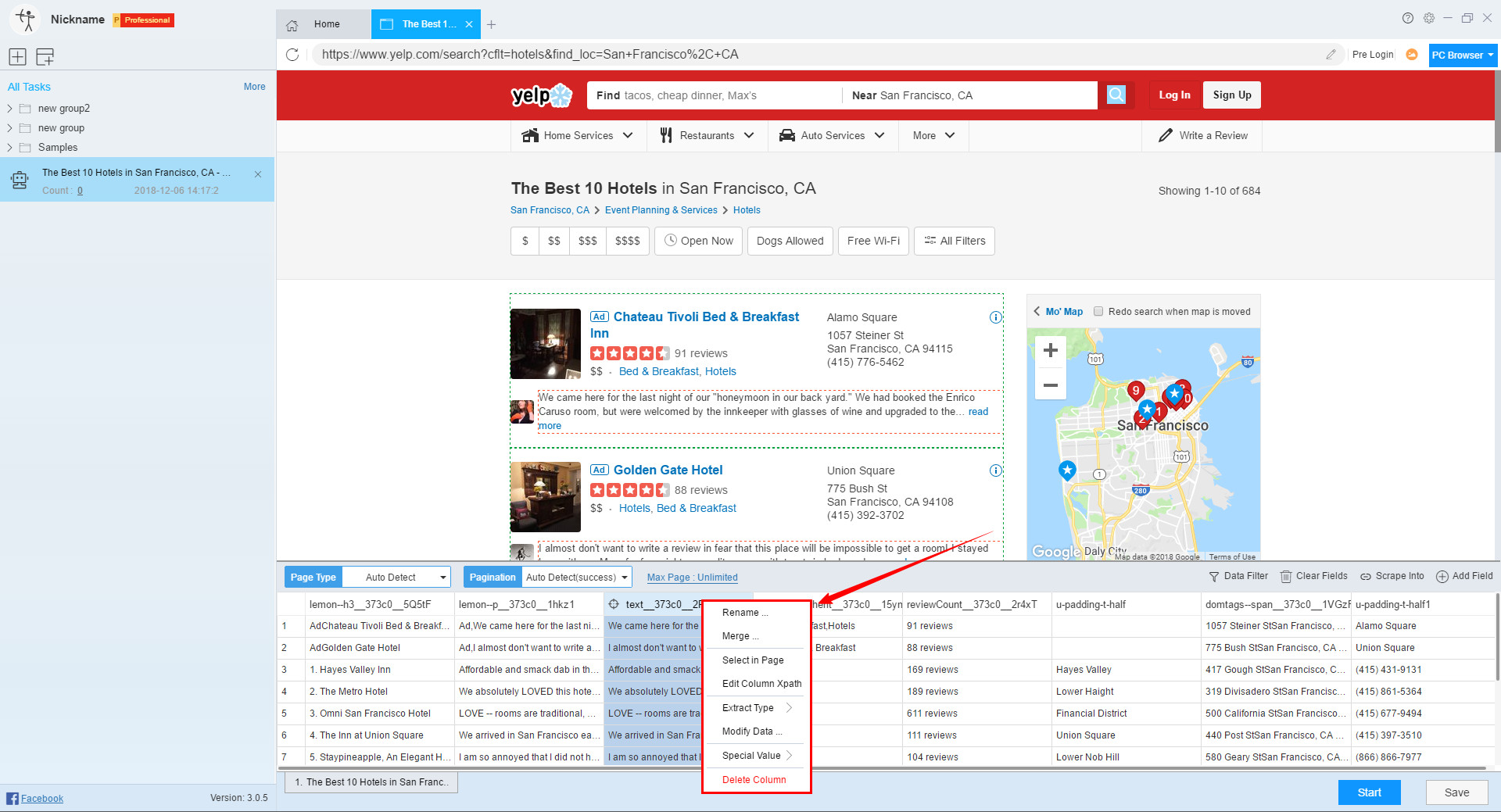The height and width of the screenshot is (812, 1501).
Task: Click the Facebook icon in footer
Action: pyautogui.click(x=12, y=798)
